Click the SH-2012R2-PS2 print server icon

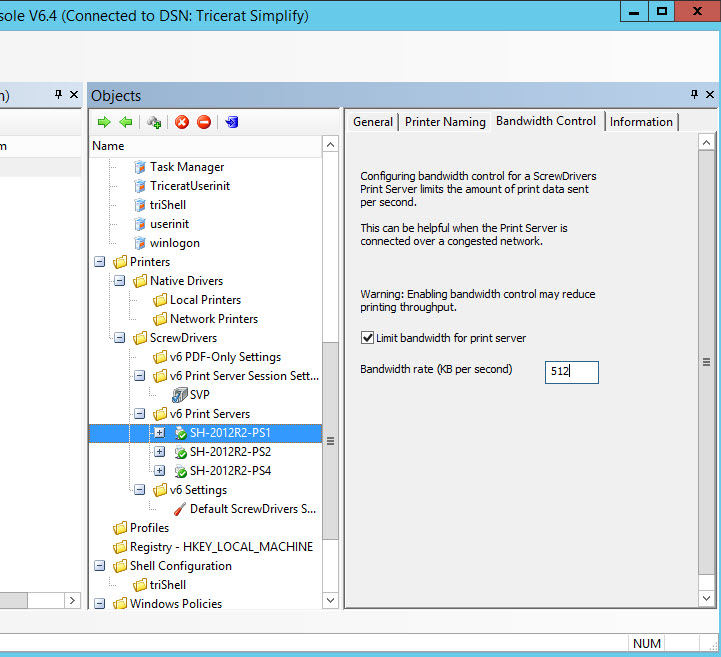(x=180, y=452)
